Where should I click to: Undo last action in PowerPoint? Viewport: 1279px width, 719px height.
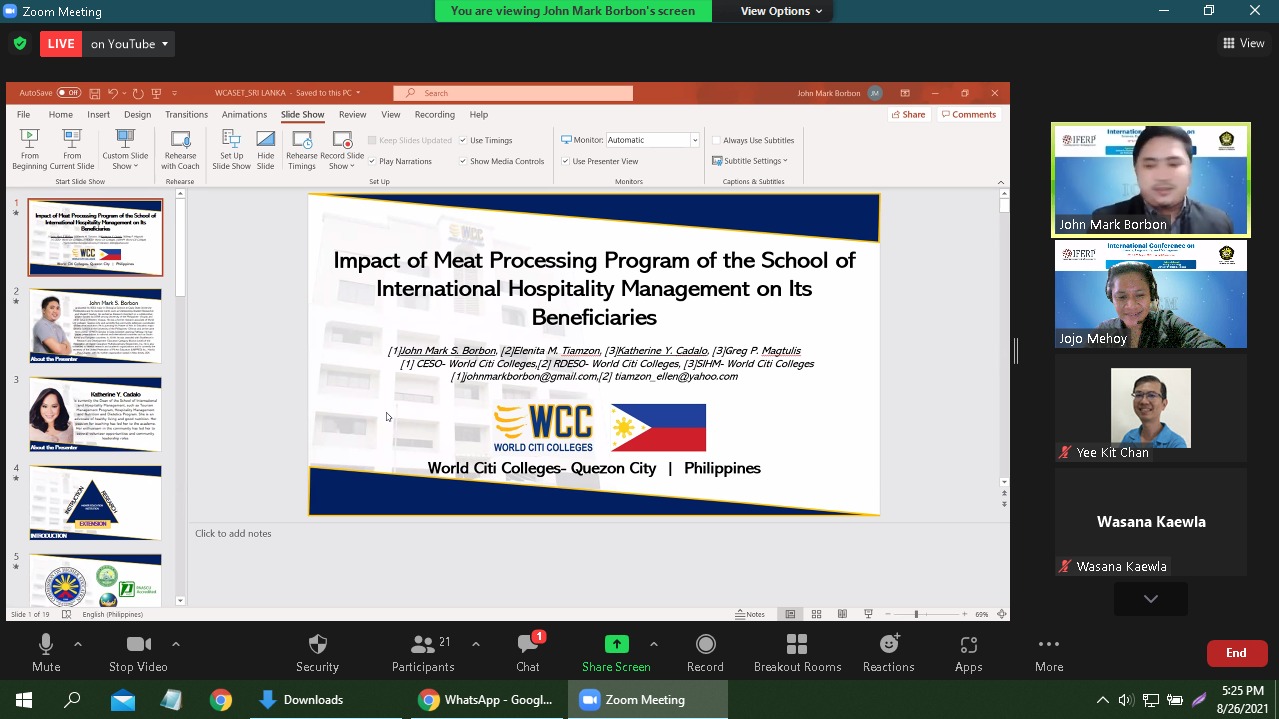[x=112, y=93]
